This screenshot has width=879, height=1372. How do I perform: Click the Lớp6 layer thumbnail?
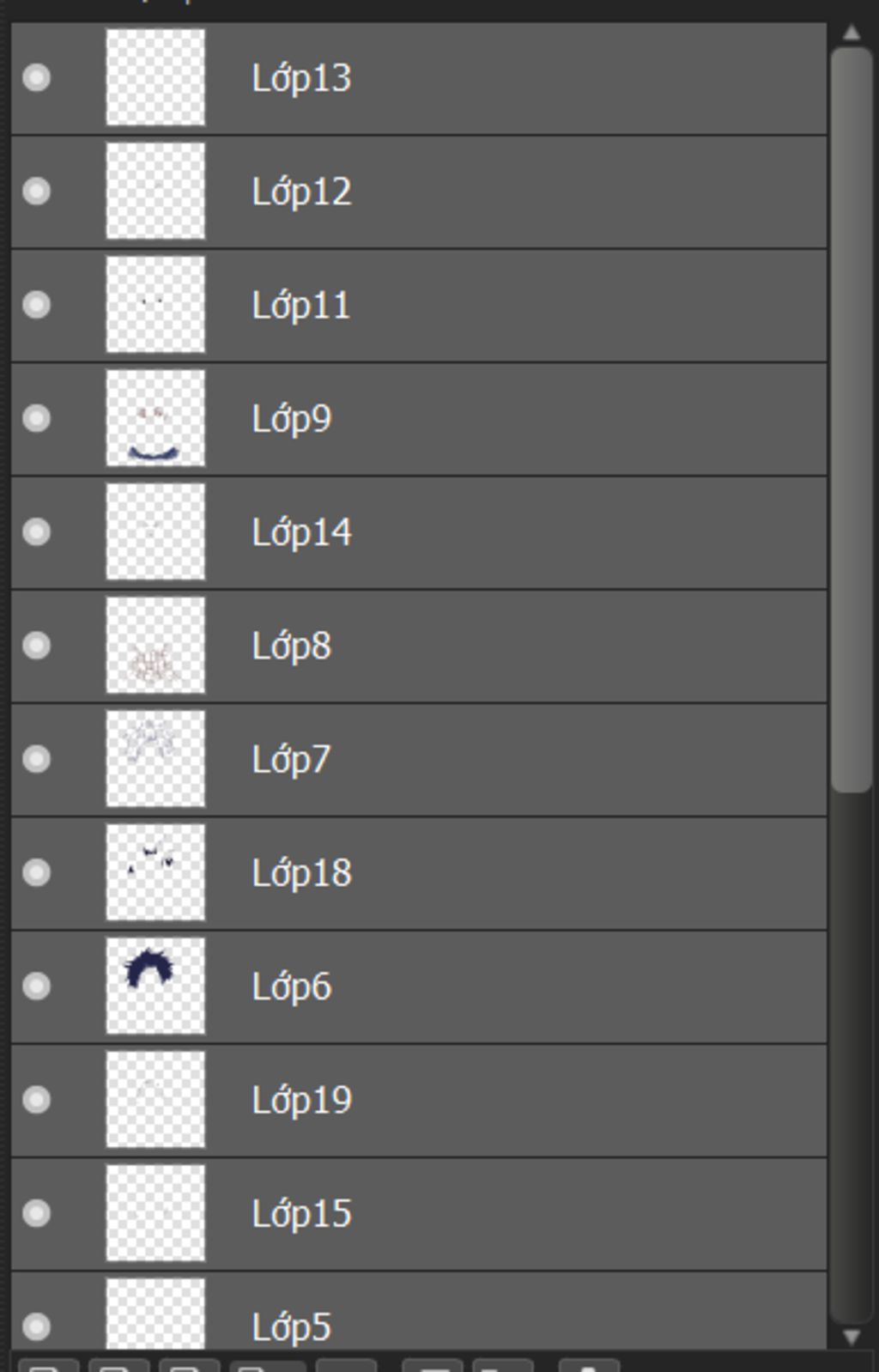(155, 987)
